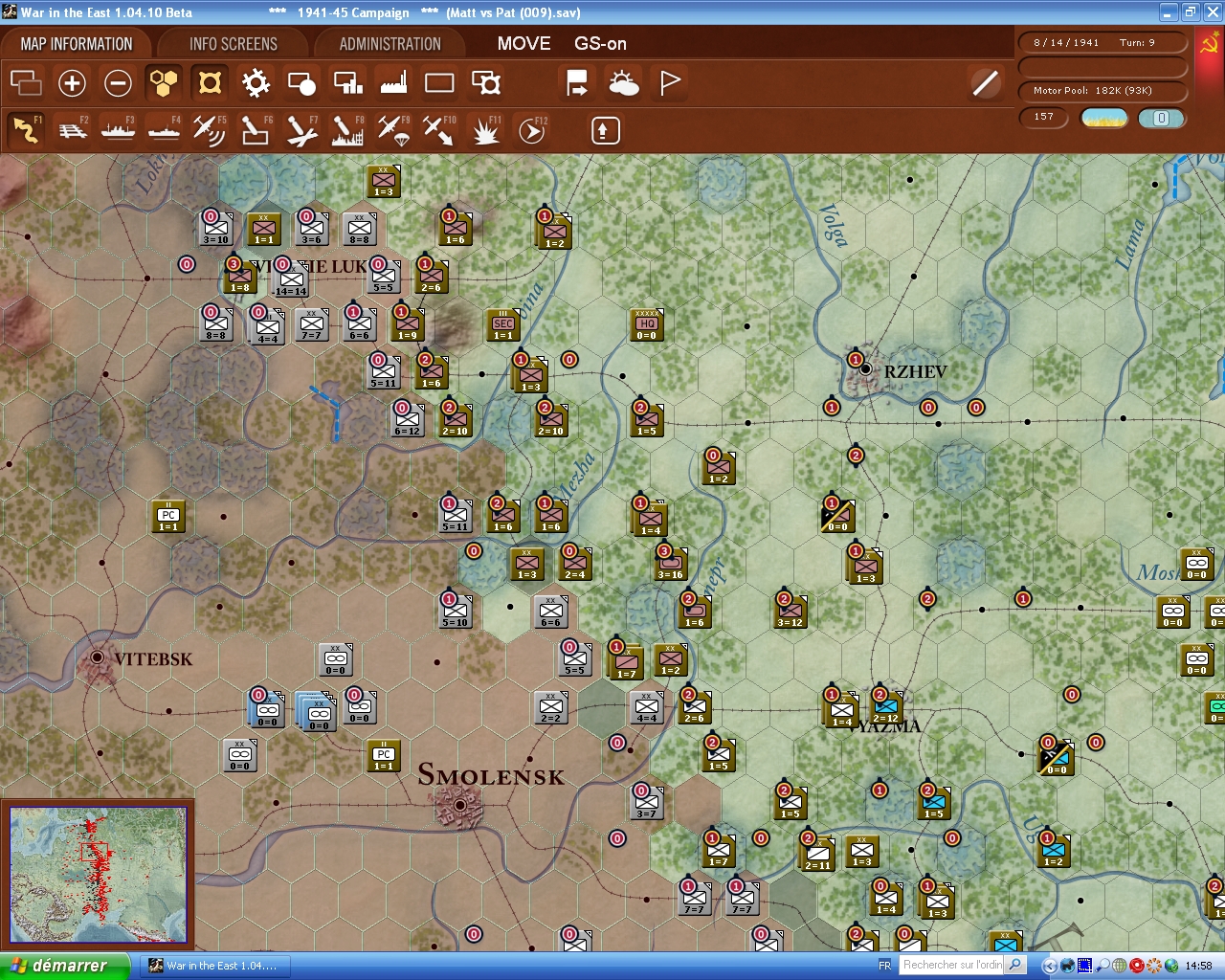Click the Motor Pool 182K readout
Image resolution: width=1225 pixels, height=980 pixels.
tap(1102, 91)
